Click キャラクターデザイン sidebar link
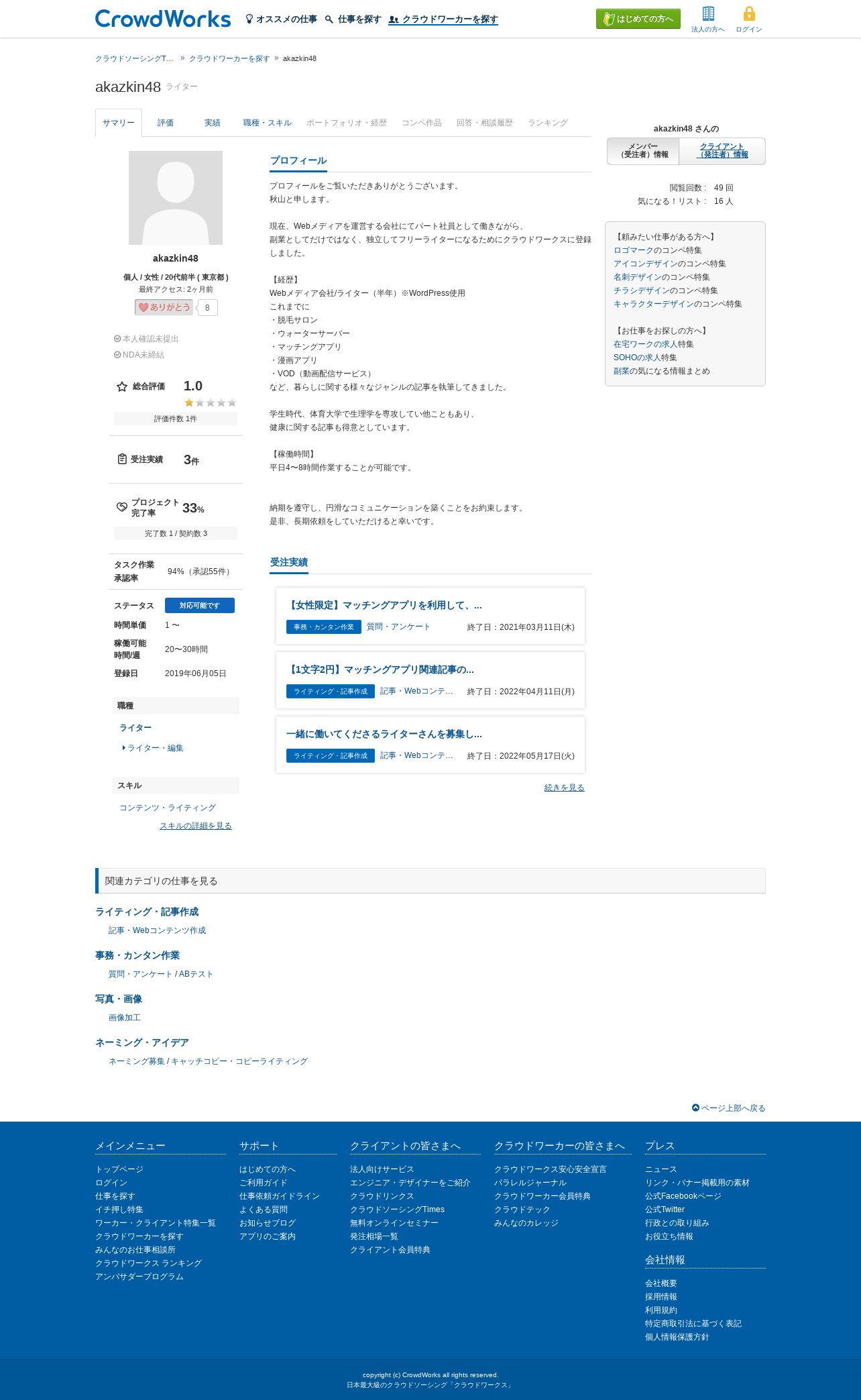The image size is (861, 1400). click(x=654, y=304)
